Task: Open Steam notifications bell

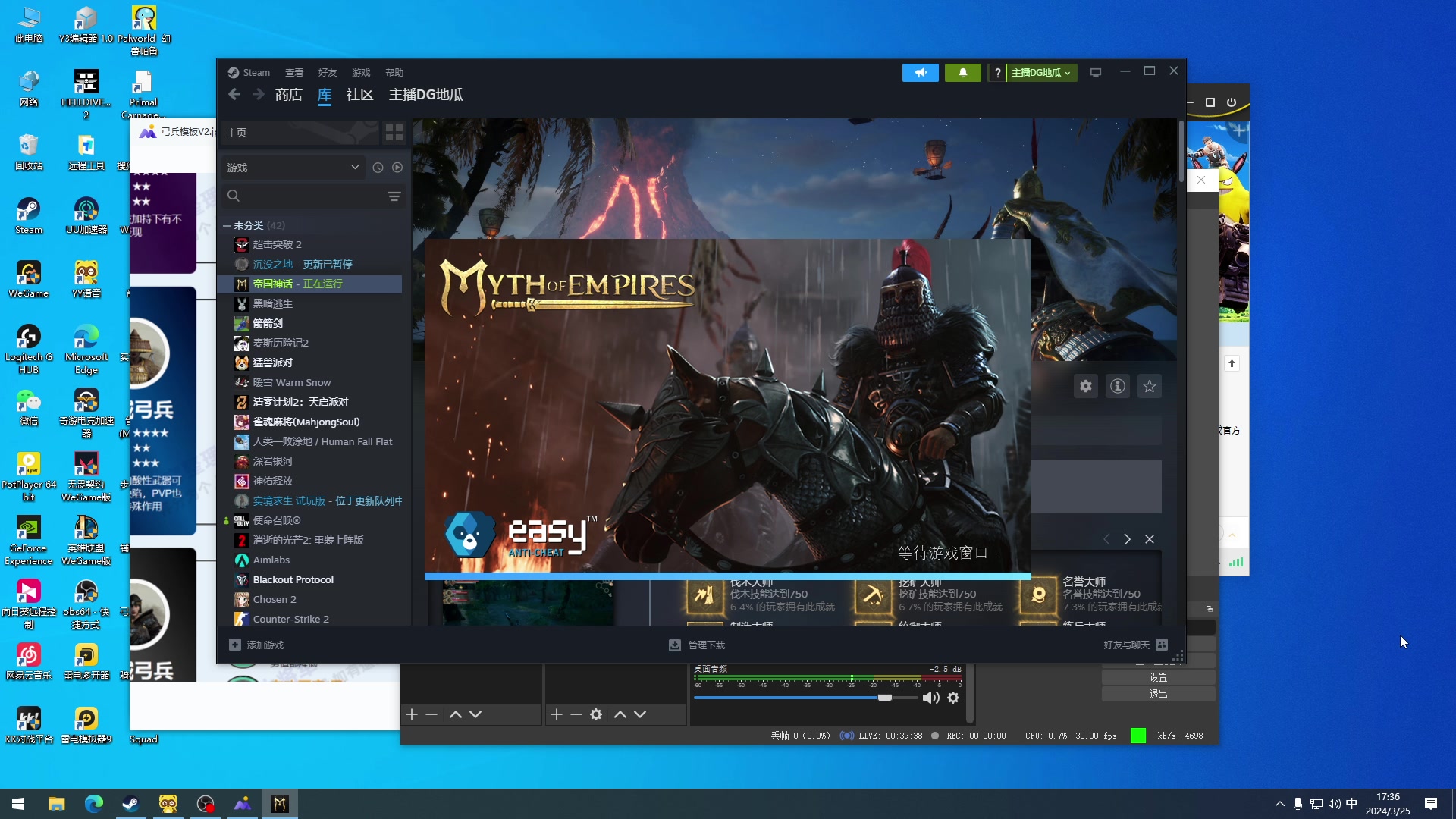Action: pyautogui.click(x=962, y=73)
